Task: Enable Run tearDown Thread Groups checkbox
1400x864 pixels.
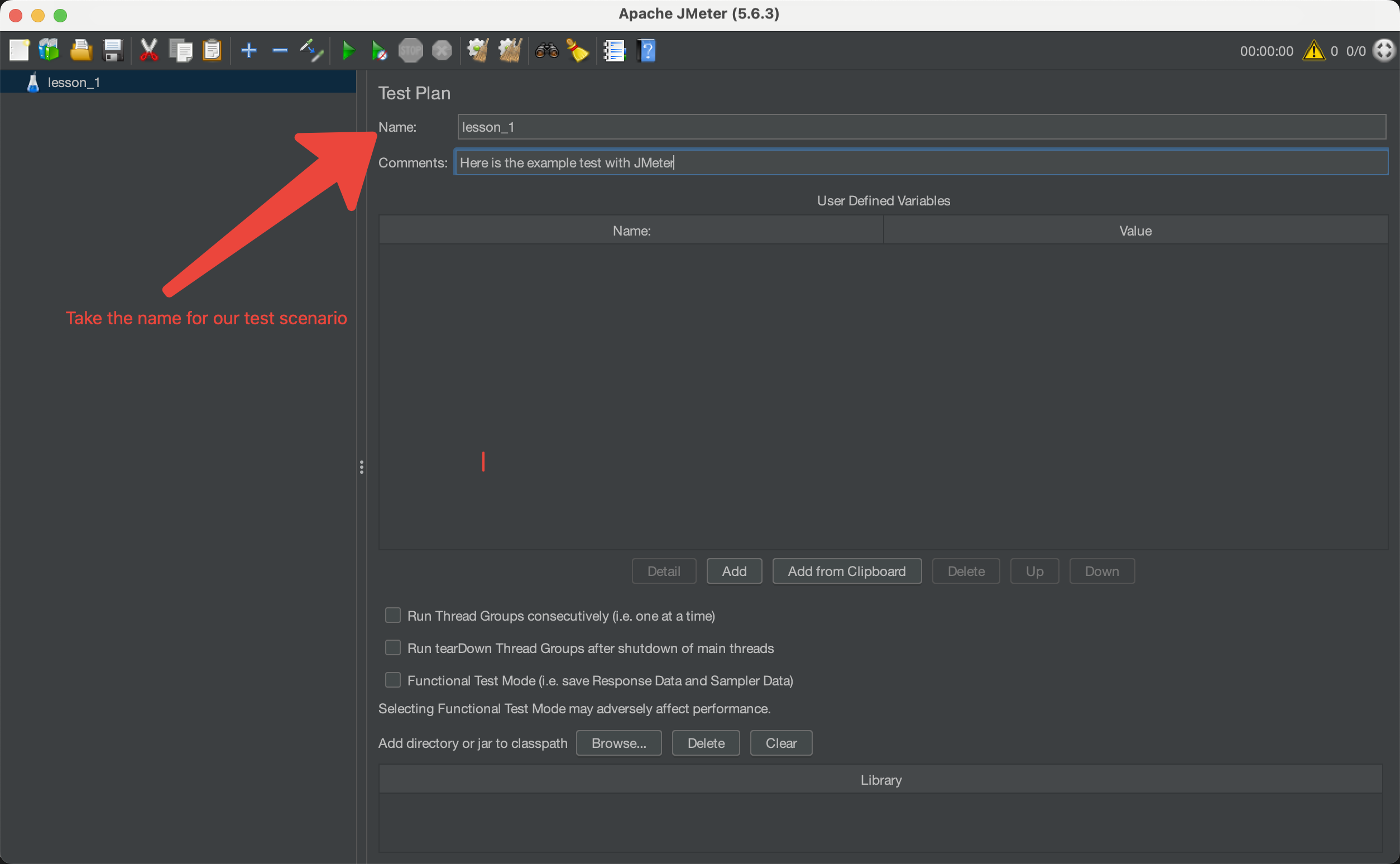Action: point(392,648)
